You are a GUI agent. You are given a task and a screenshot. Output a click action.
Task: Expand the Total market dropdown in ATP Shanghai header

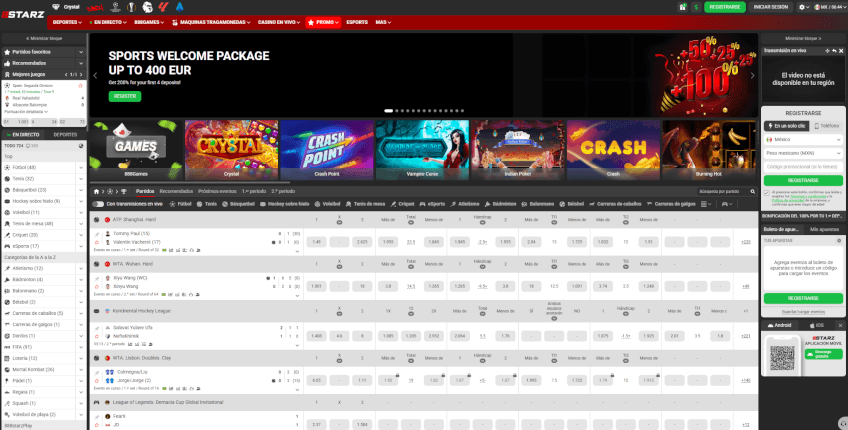point(411,223)
